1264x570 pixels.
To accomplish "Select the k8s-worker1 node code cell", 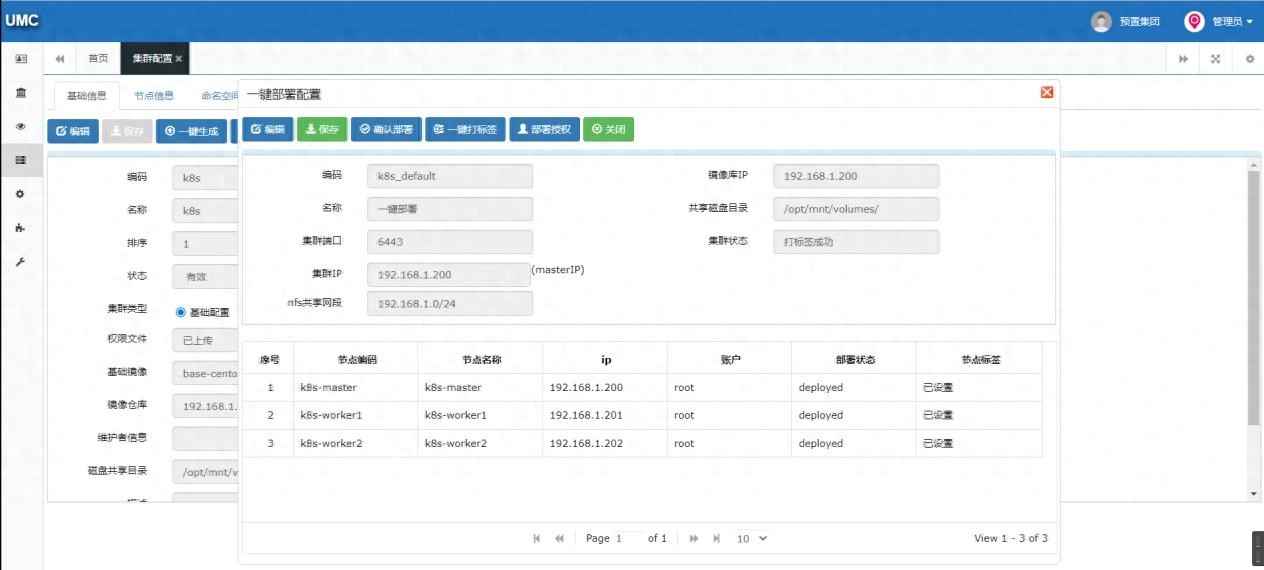I will pos(356,415).
